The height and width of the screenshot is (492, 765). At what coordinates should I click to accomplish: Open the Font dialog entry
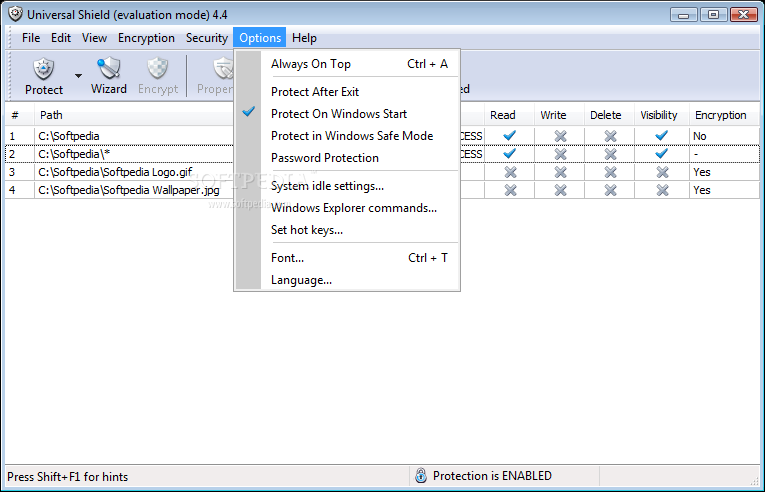(x=347, y=258)
